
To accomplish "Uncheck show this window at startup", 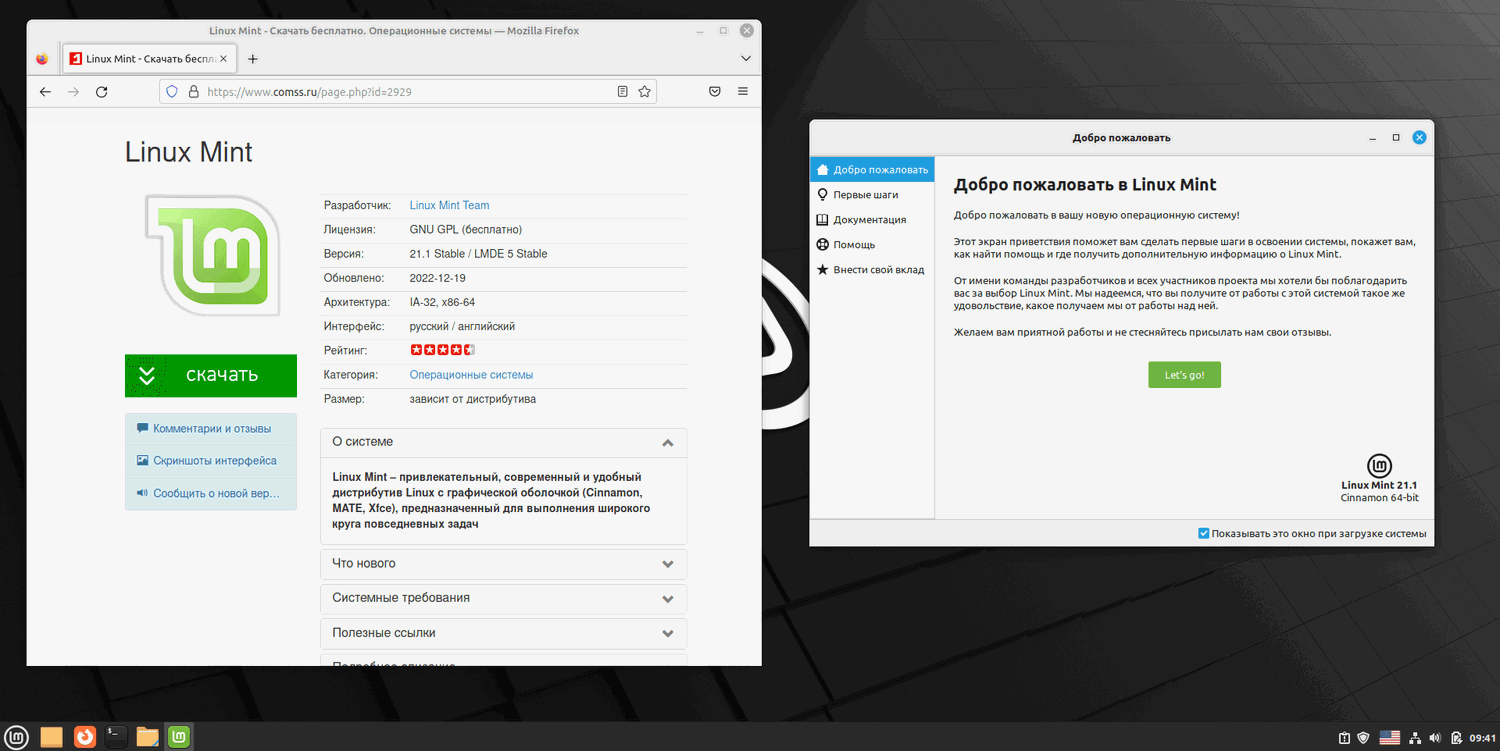I will [x=1204, y=534].
